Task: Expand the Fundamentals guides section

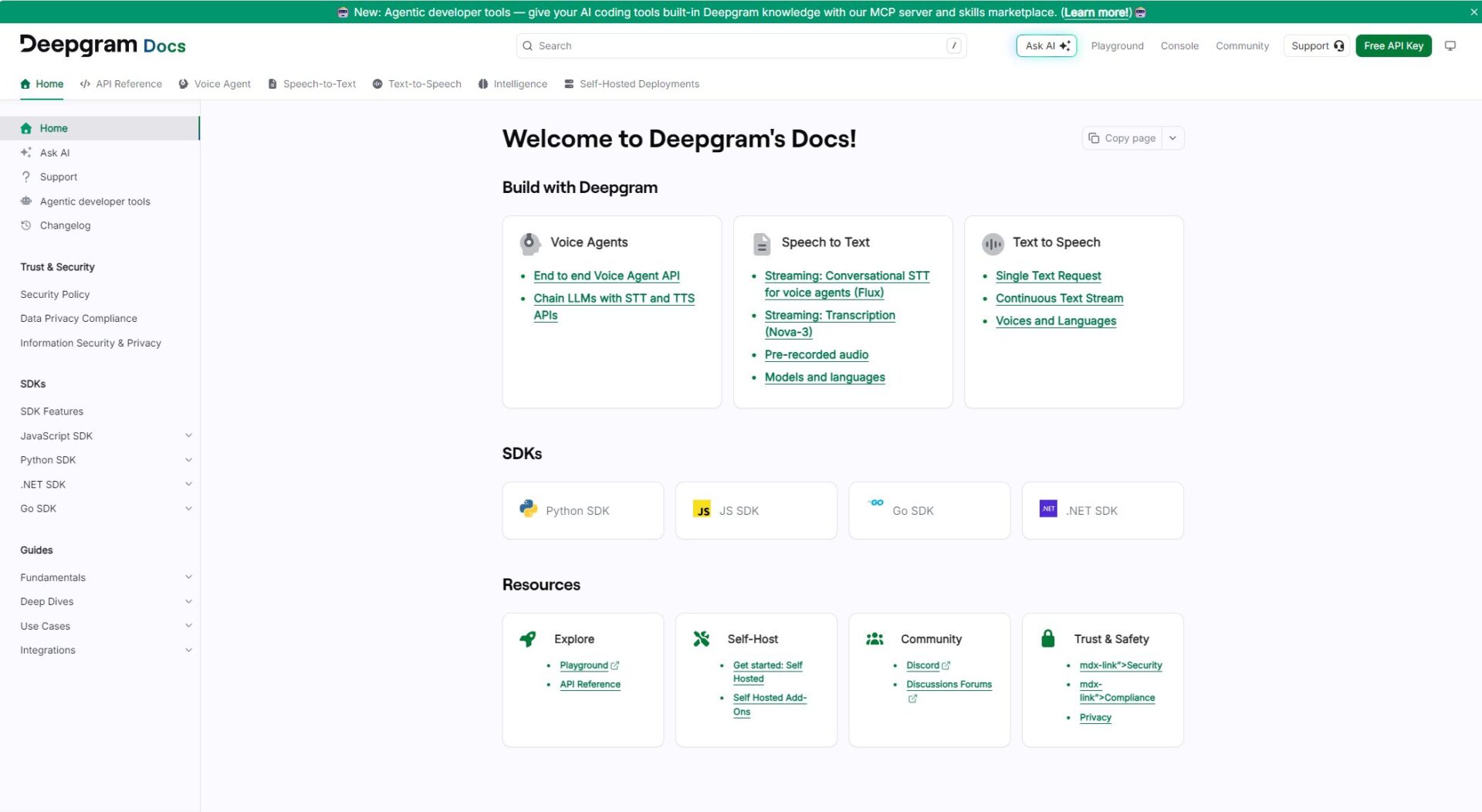Action: (188, 577)
